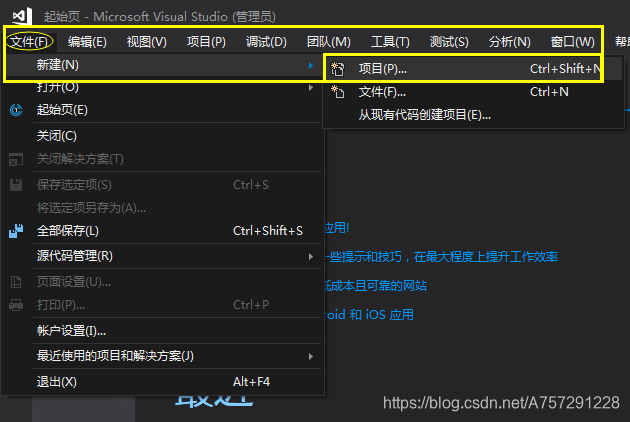The height and width of the screenshot is (422, 630).
Task: Open the 文件(F) menu
Action: (29, 41)
